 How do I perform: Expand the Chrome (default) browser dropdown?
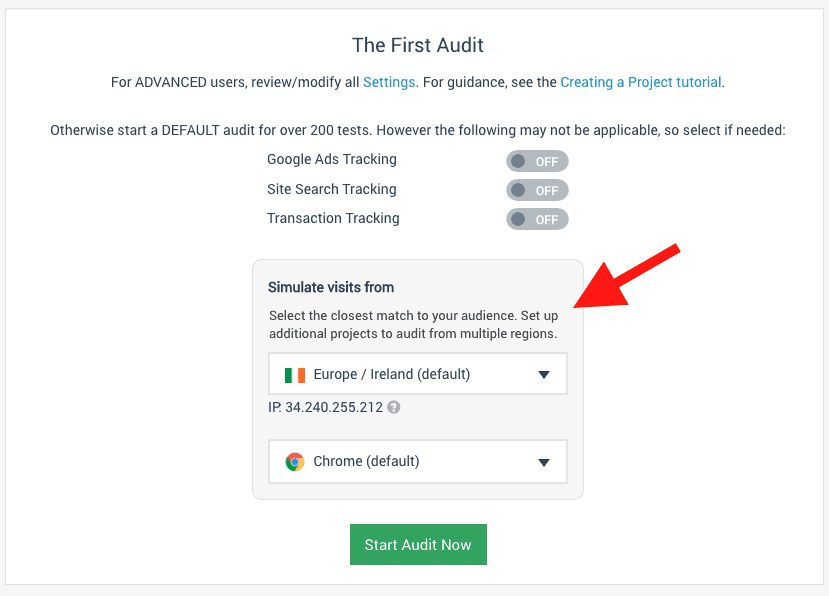pyautogui.click(x=418, y=461)
